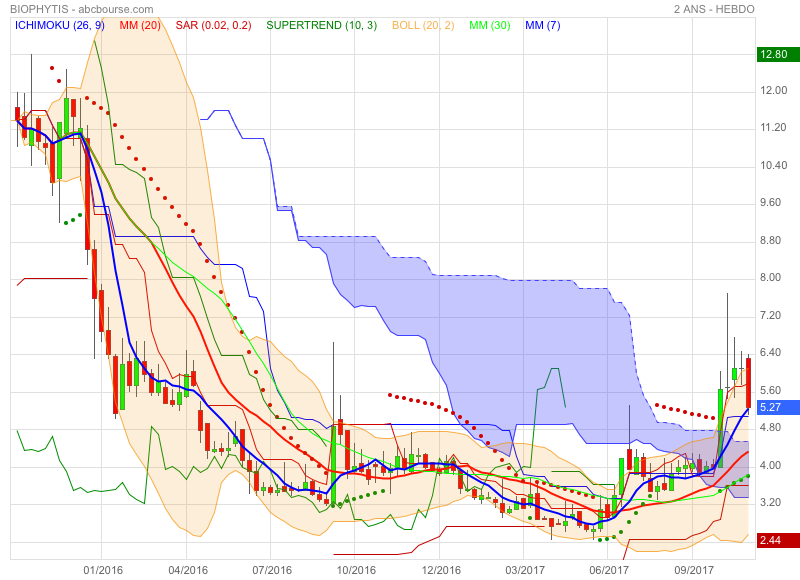Click the red 2.44 price tag
Screen dimensions: 800x580
778,540
